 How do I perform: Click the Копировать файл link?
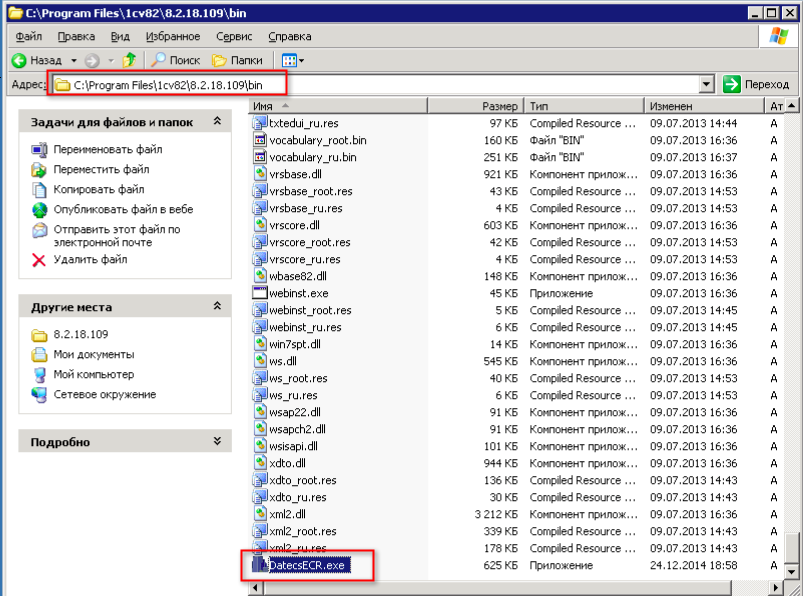tap(99, 189)
